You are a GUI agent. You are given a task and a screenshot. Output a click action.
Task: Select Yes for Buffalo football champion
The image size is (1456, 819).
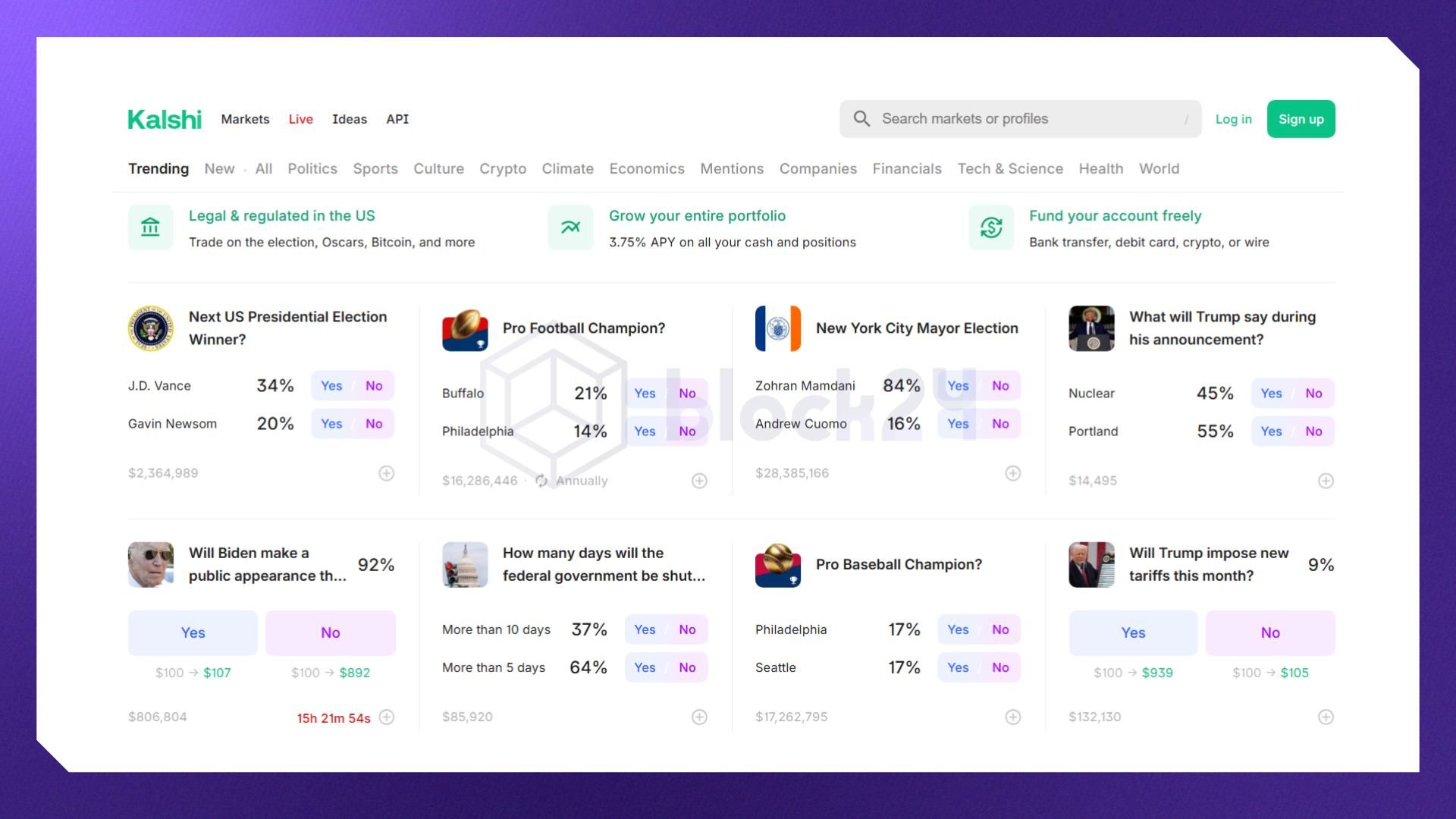[645, 394]
